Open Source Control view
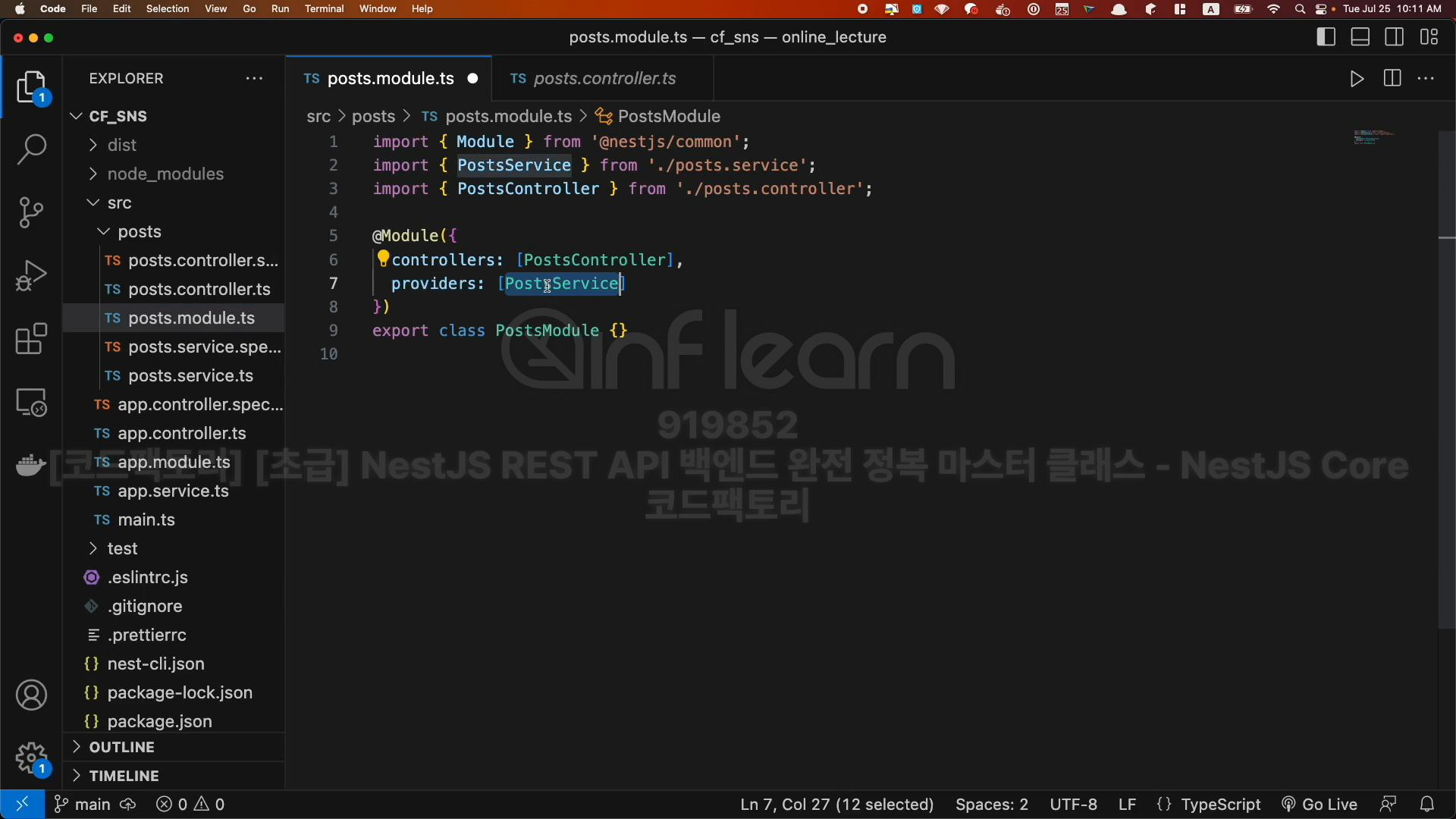The height and width of the screenshot is (819, 1456). tap(31, 212)
